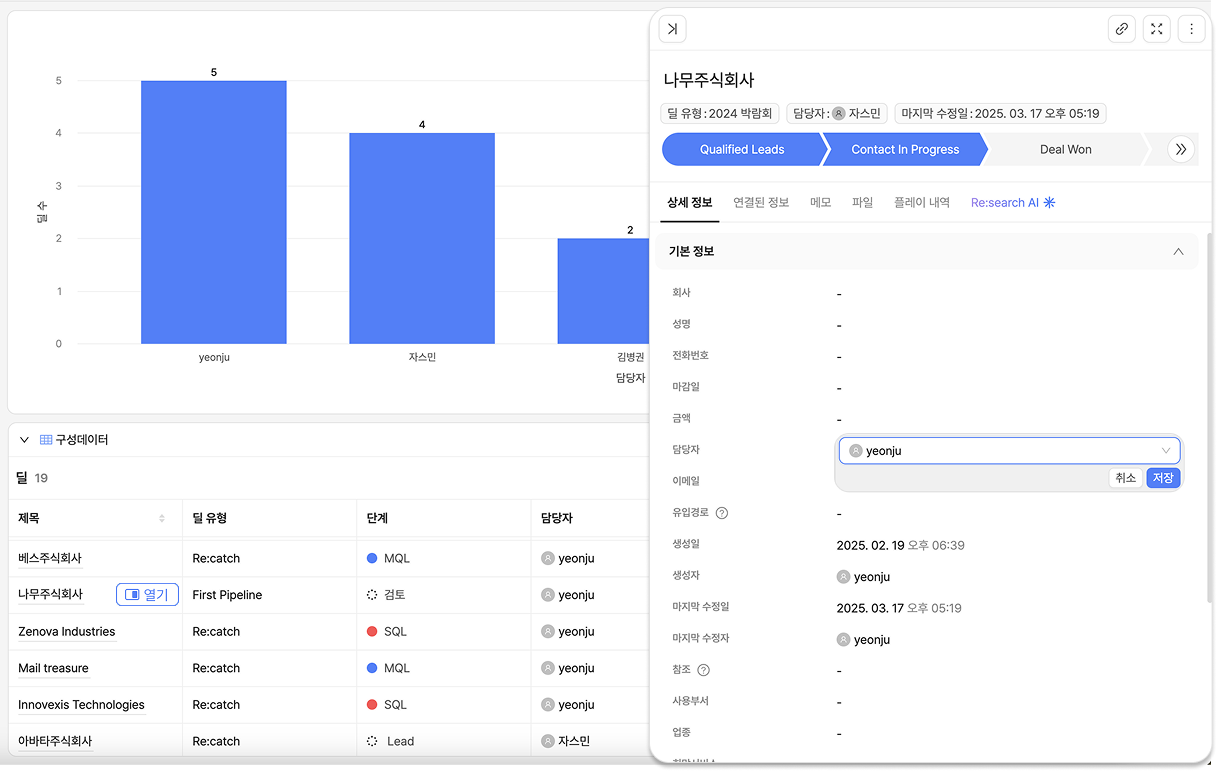Open the 플레이 내역 tab
The width and height of the screenshot is (1217, 771).
click(x=922, y=203)
